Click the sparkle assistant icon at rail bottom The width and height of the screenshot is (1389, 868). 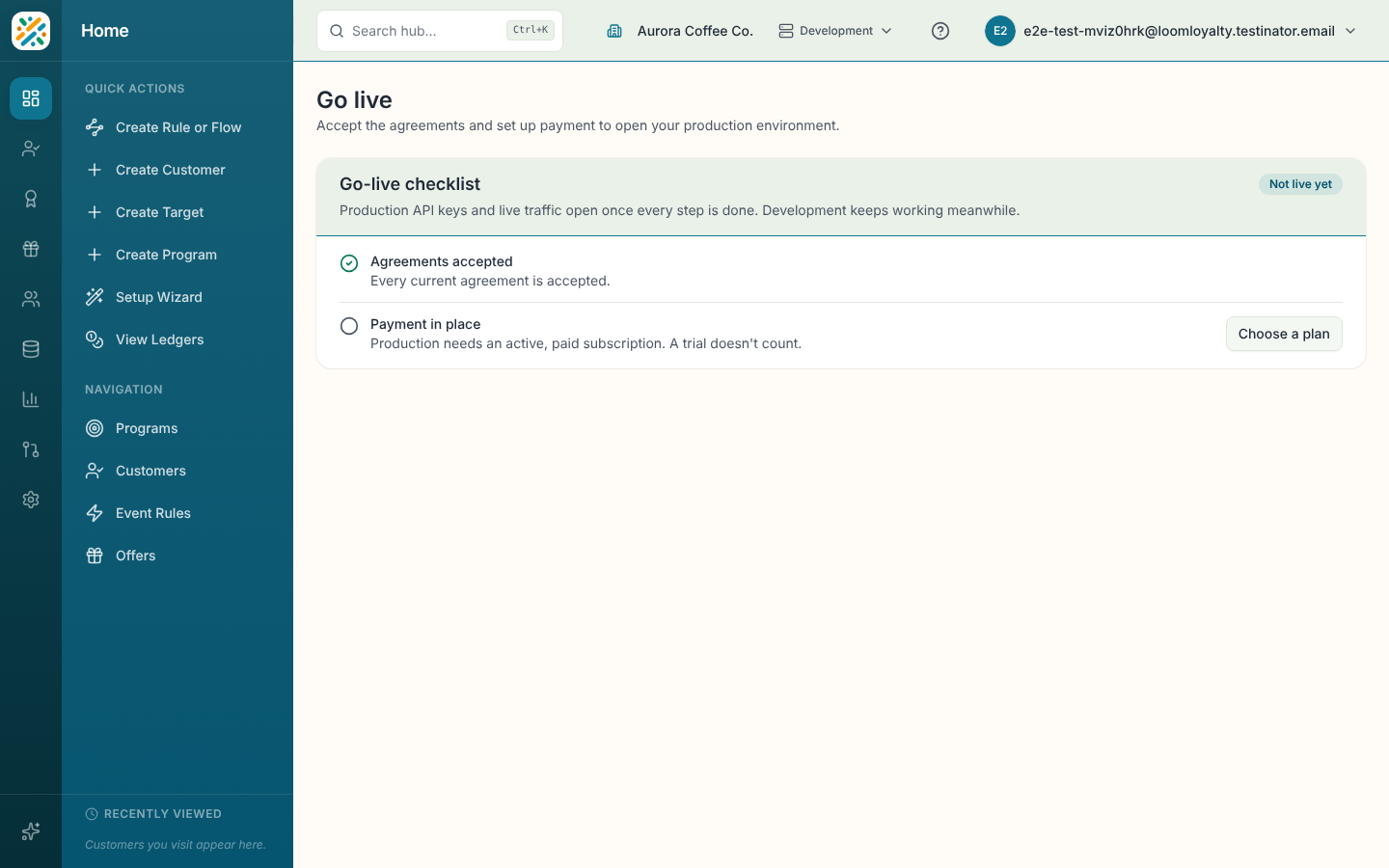[x=31, y=831]
